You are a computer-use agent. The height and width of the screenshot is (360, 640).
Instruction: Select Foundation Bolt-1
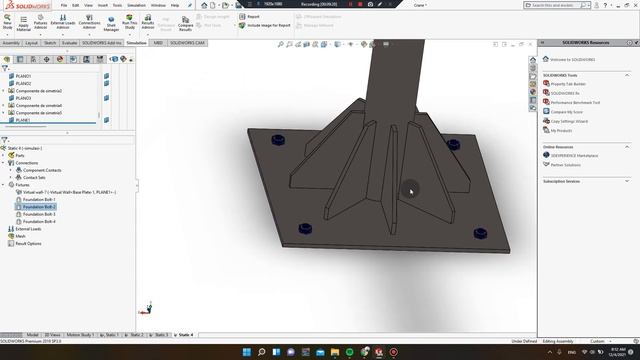[x=35, y=200]
